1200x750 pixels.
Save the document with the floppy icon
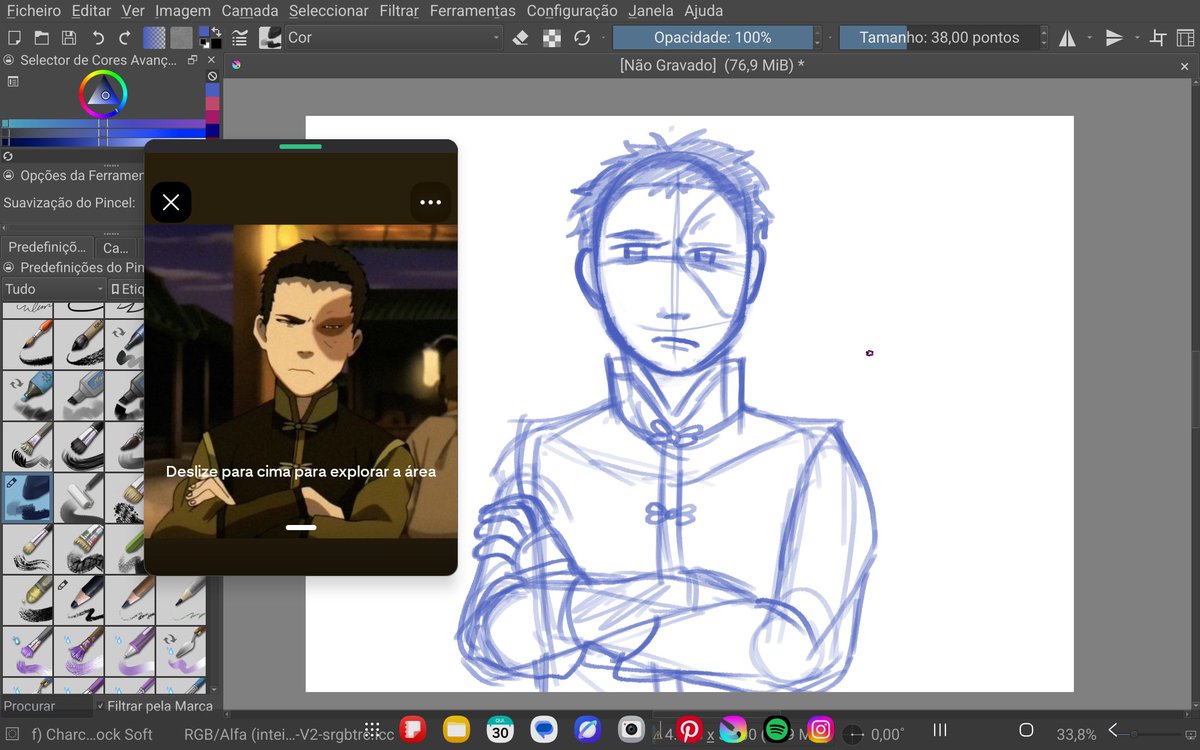[x=69, y=38]
